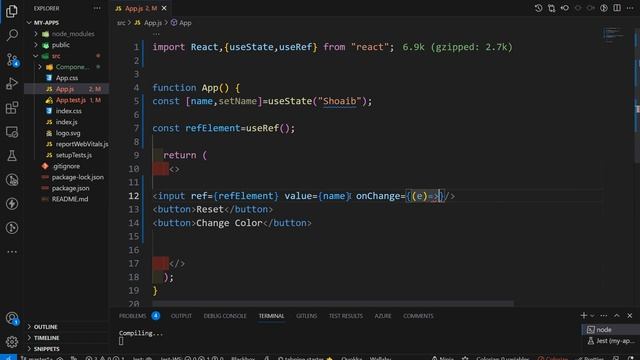Viewport: 640px width, 360px height.
Task: Switch to the GITLENS tab
Action: point(307,316)
